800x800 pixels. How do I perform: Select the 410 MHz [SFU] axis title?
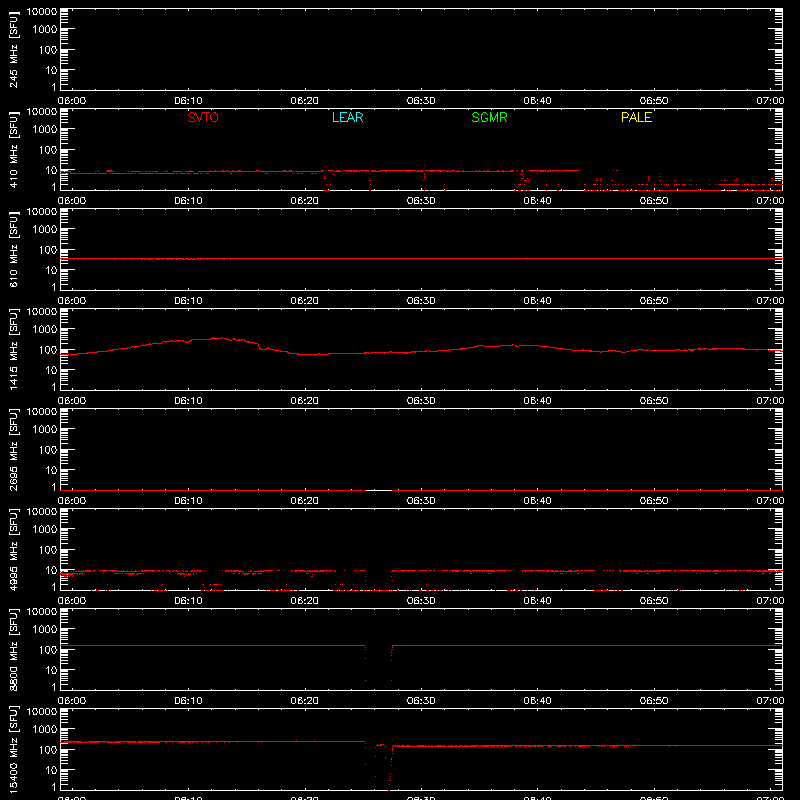pyautogui.click(x=13, y=149)
